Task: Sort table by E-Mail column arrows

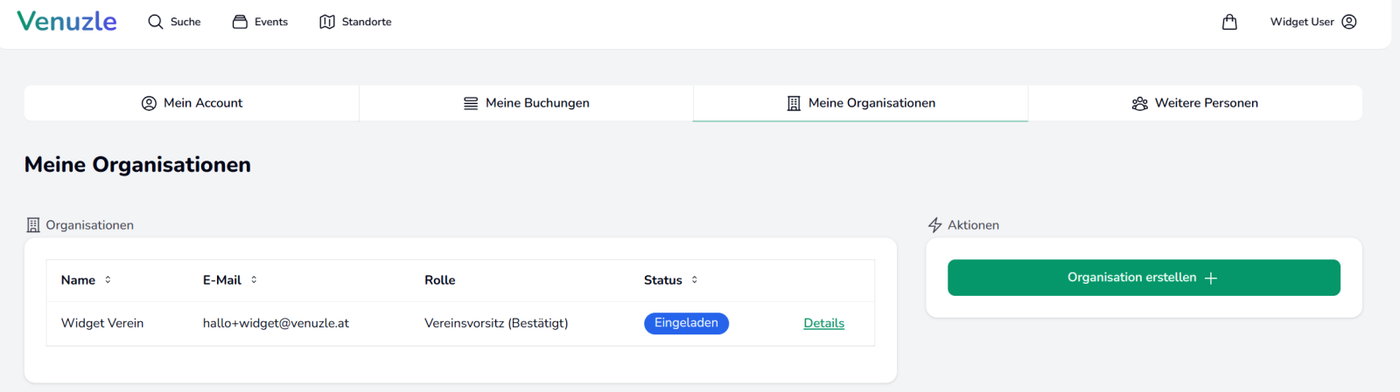Action: tap(254, 280)
